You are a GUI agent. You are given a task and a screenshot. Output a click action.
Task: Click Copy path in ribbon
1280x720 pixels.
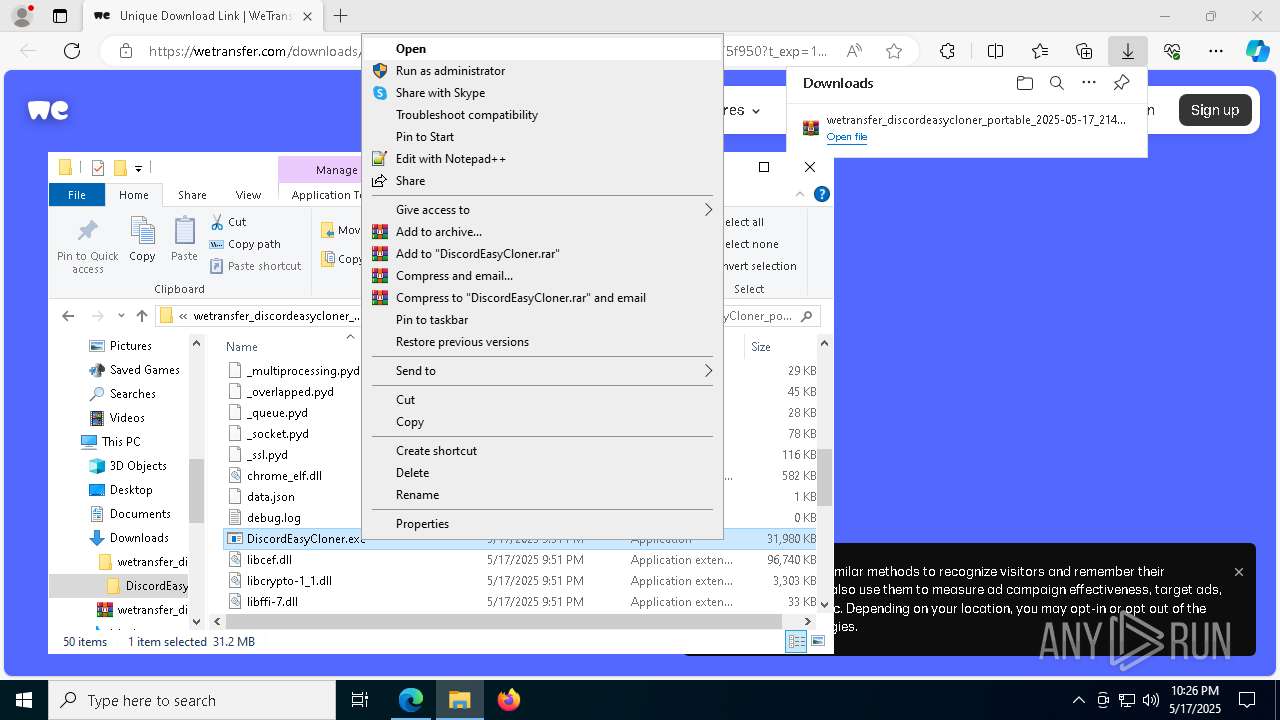246,244
